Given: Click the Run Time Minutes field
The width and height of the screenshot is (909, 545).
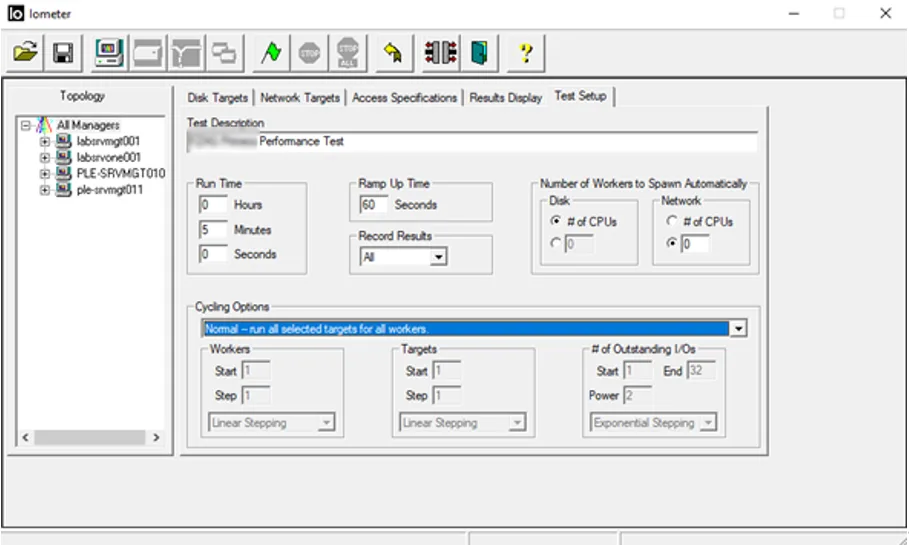Looking at the screenshot, I should click(x=213, y=230).
